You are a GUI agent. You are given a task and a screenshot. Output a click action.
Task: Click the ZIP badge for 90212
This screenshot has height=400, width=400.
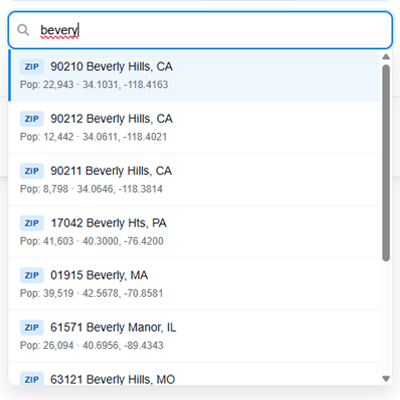tap(32, 119)
